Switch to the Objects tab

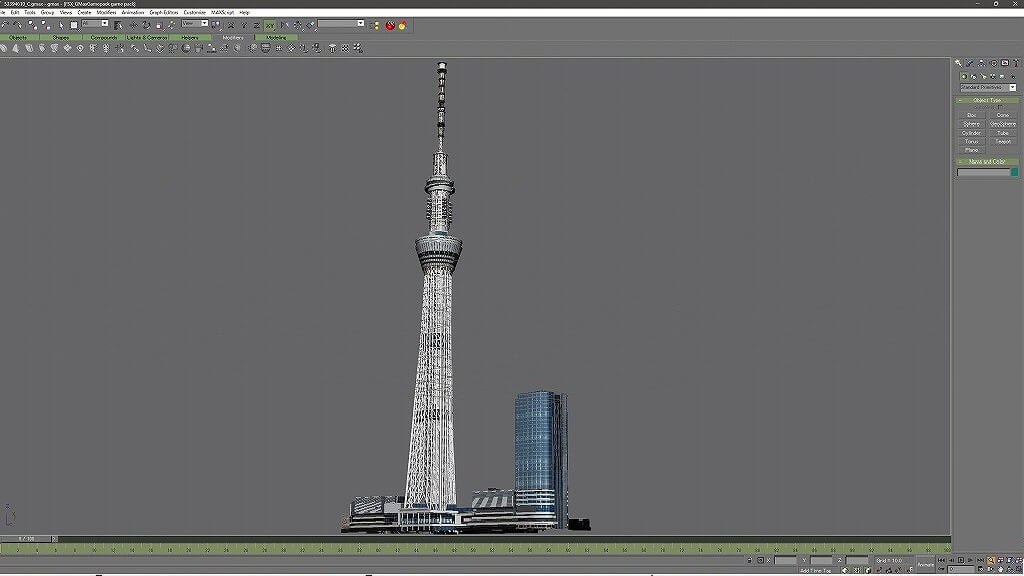(x=18, y=38)
